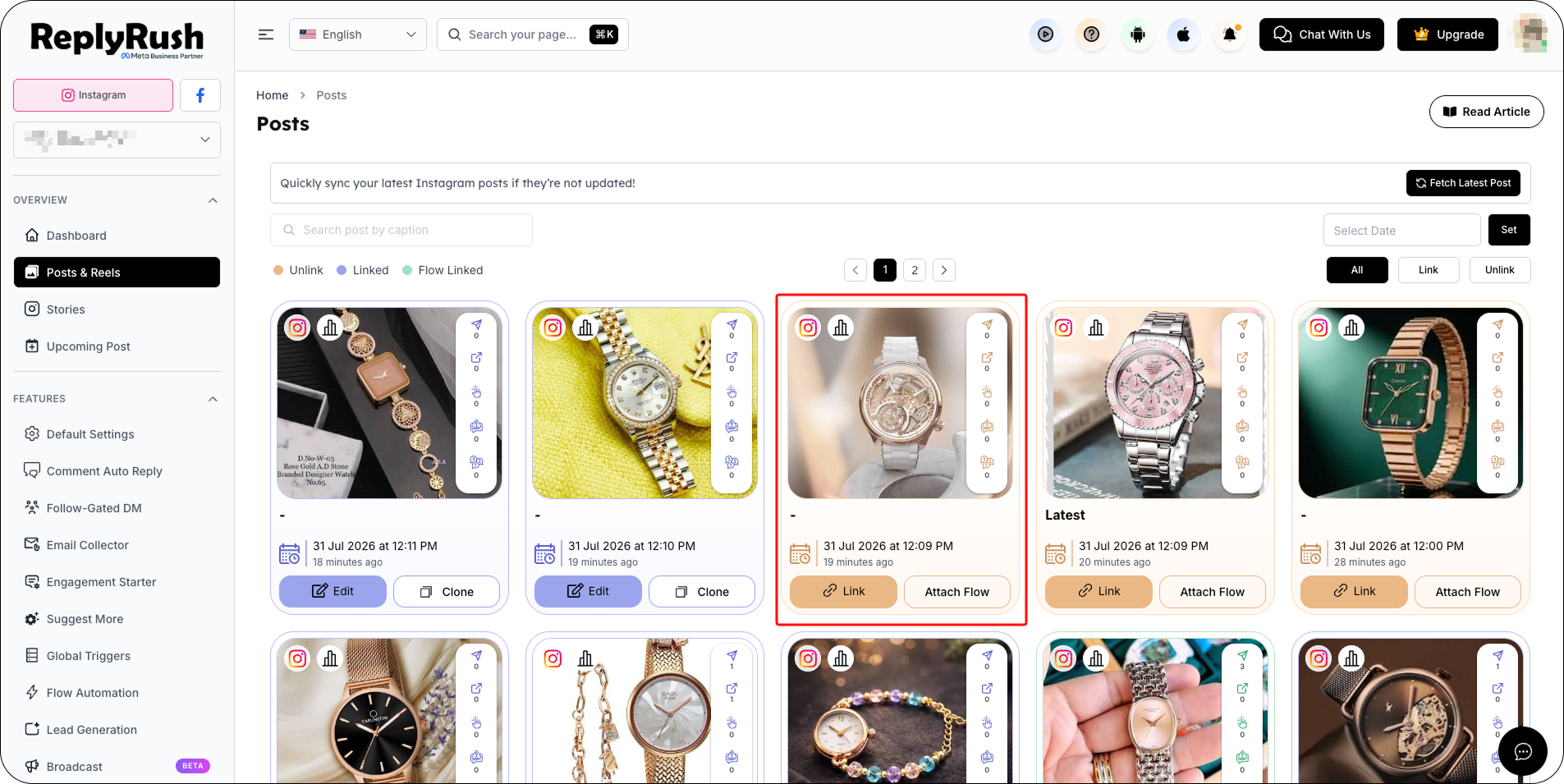Open the floating chat bubble icon
Screen dimensions: 1564x784
1523,751
